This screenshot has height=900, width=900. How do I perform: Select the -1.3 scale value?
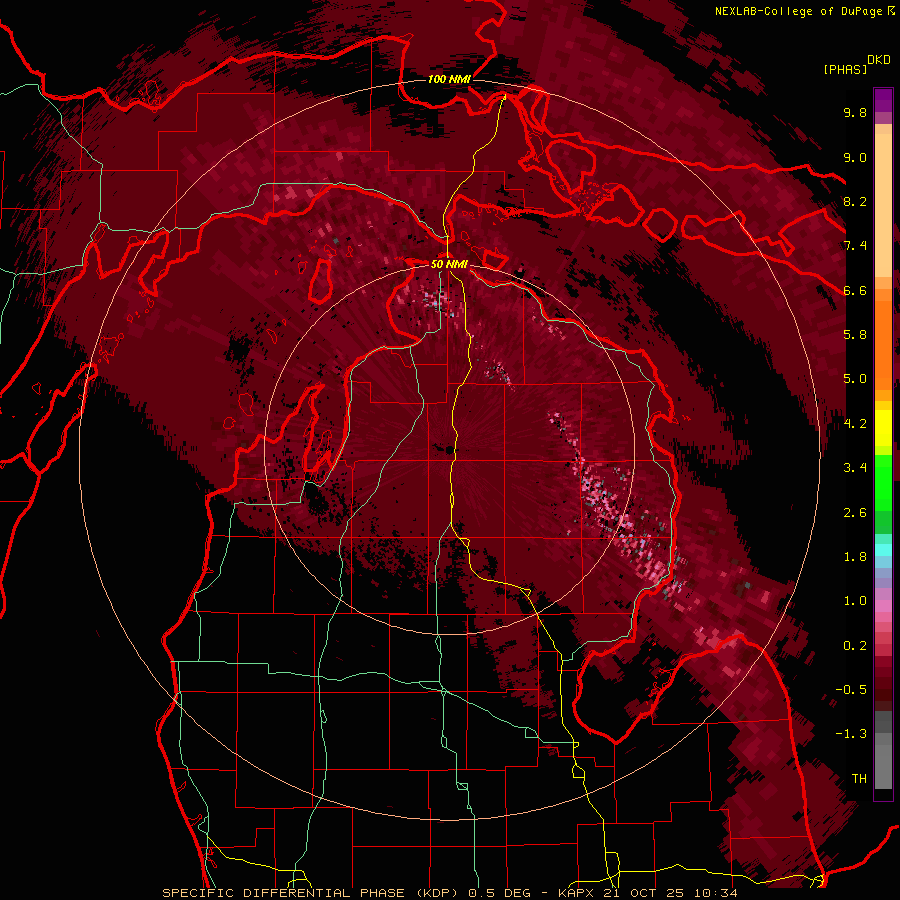[851, 734]
